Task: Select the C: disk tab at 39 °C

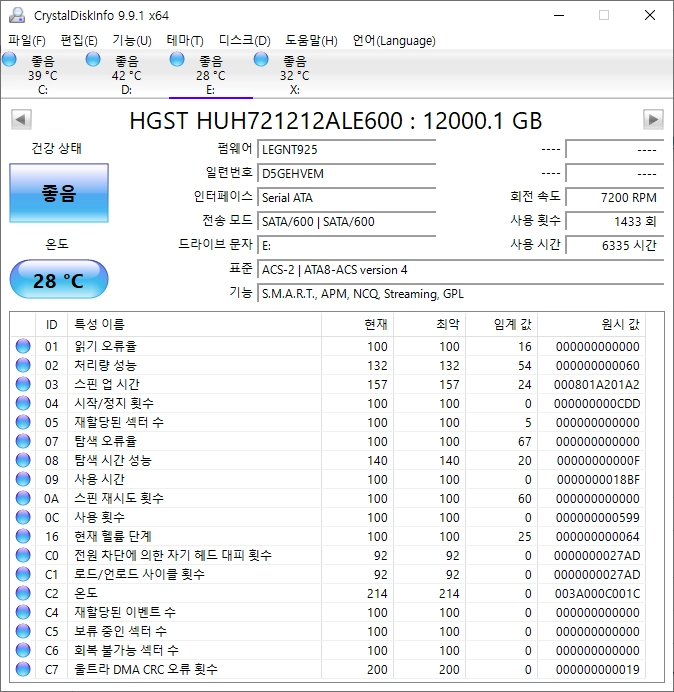Action: click(42, 75)
